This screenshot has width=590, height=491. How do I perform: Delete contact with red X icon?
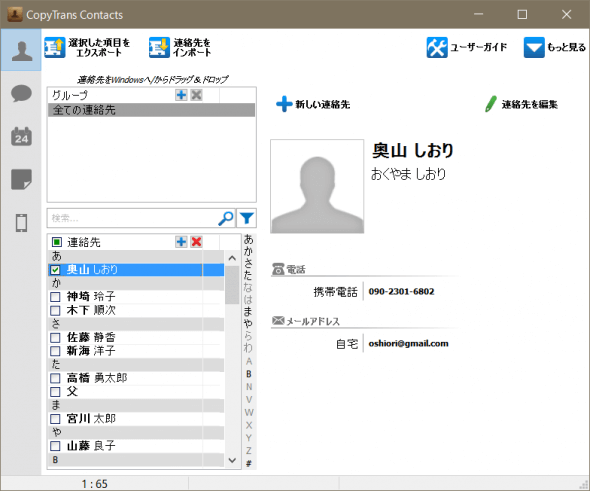[x=196, y=242]
